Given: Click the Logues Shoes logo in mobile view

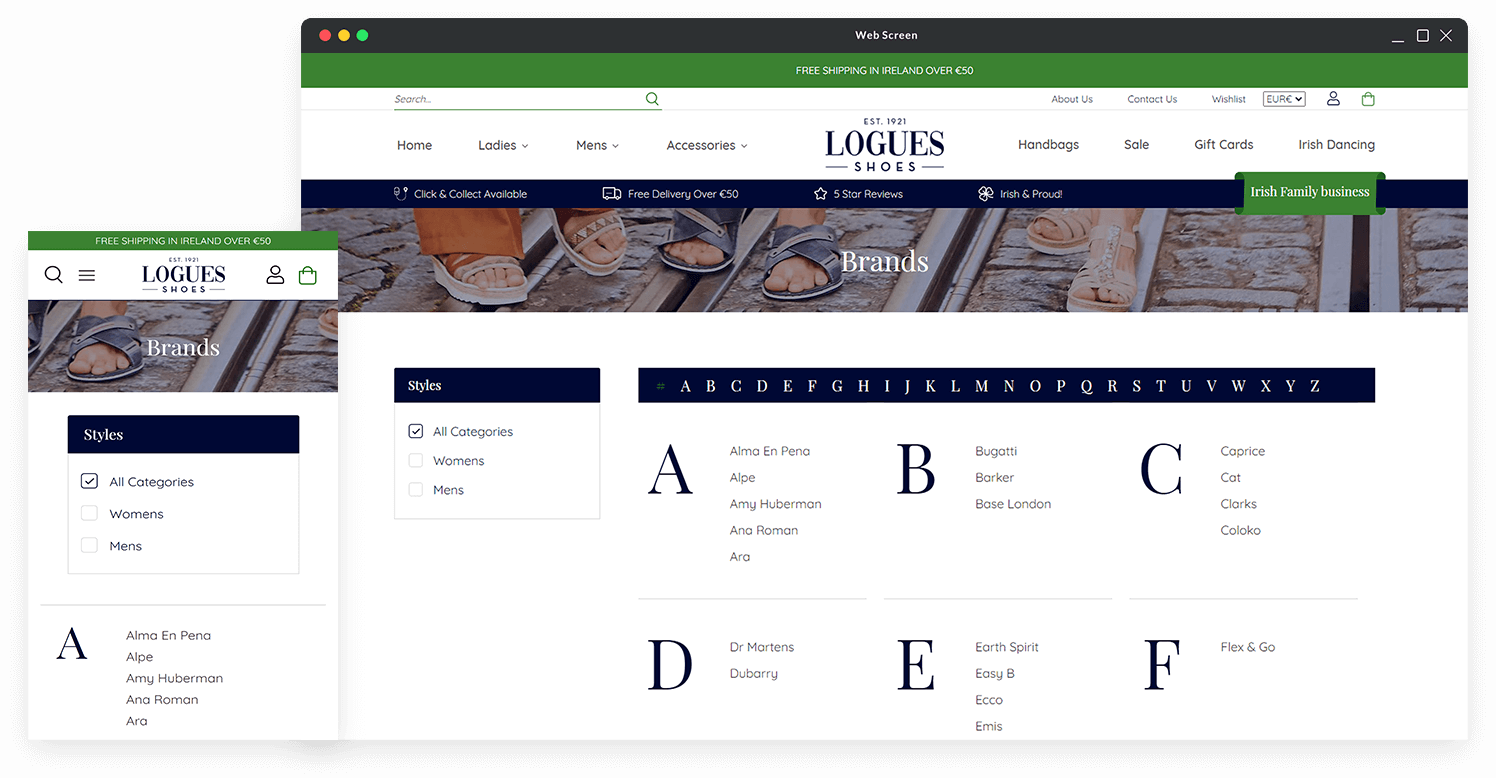Looking at the screenshot, I should pos(184,275).
